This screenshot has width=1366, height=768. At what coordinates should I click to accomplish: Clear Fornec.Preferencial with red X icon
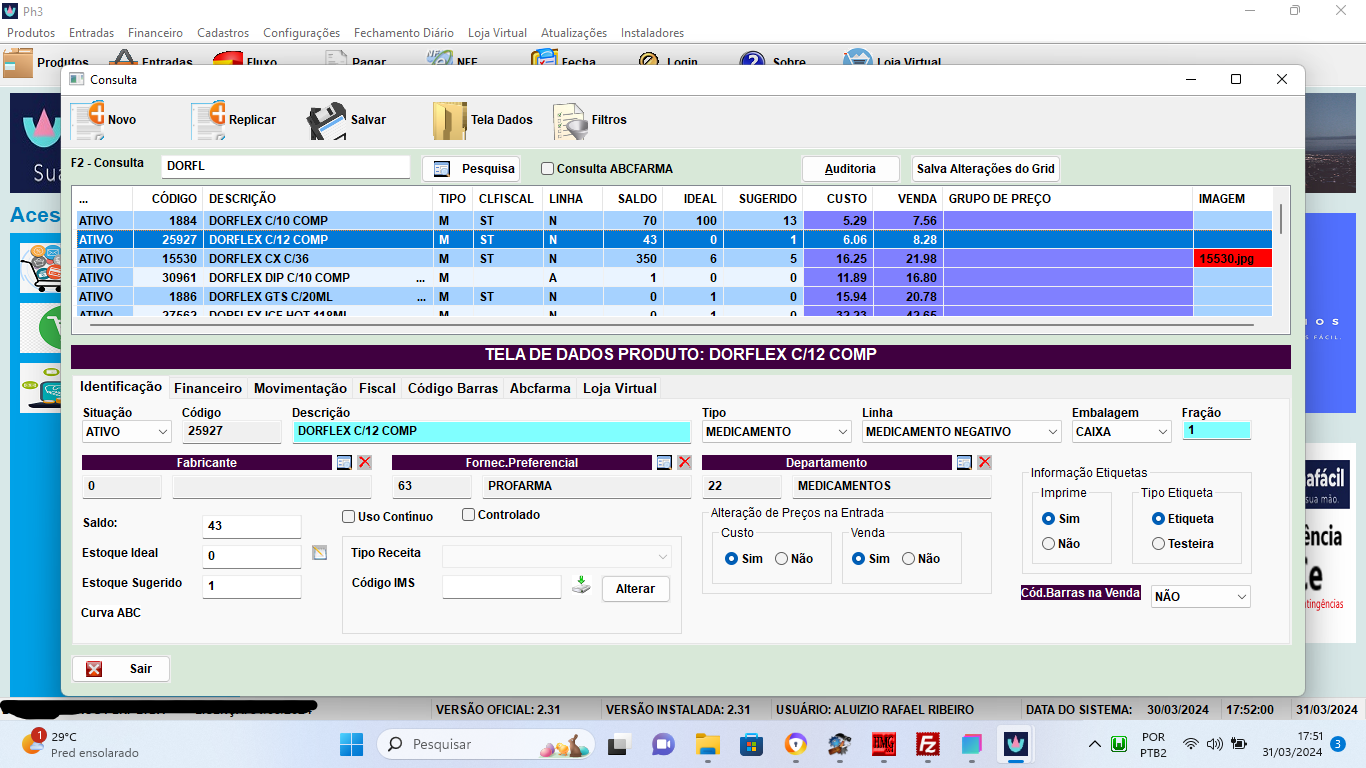point(684,462)
